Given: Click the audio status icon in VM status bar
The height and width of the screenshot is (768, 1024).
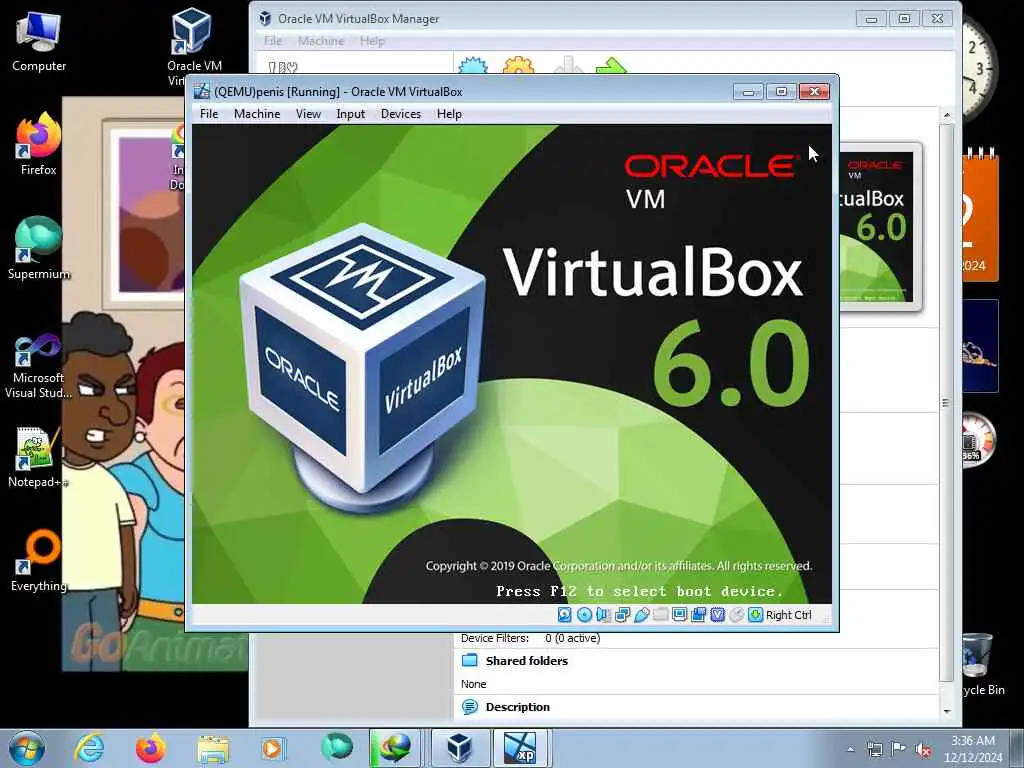Looking at the screenshot, I should pyautogui.click(x=603, y=615).
